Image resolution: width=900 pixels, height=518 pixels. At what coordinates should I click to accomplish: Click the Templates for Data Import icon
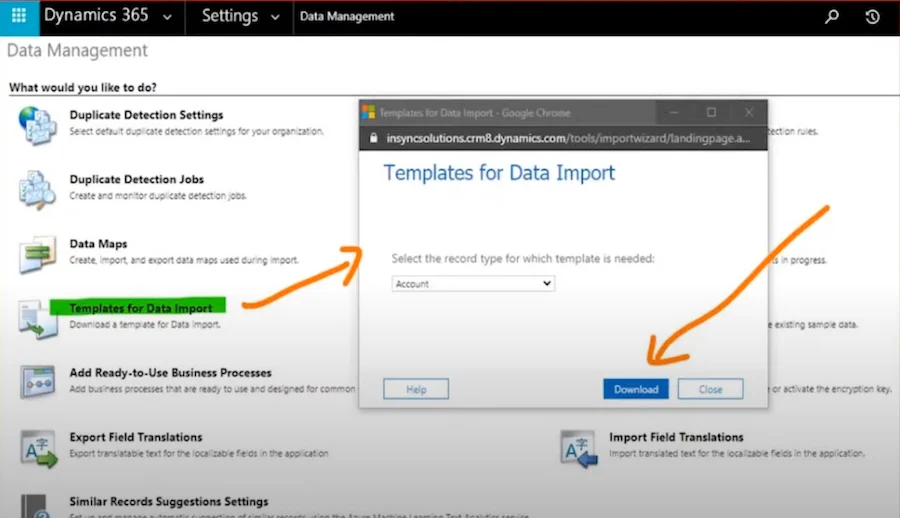37,319
